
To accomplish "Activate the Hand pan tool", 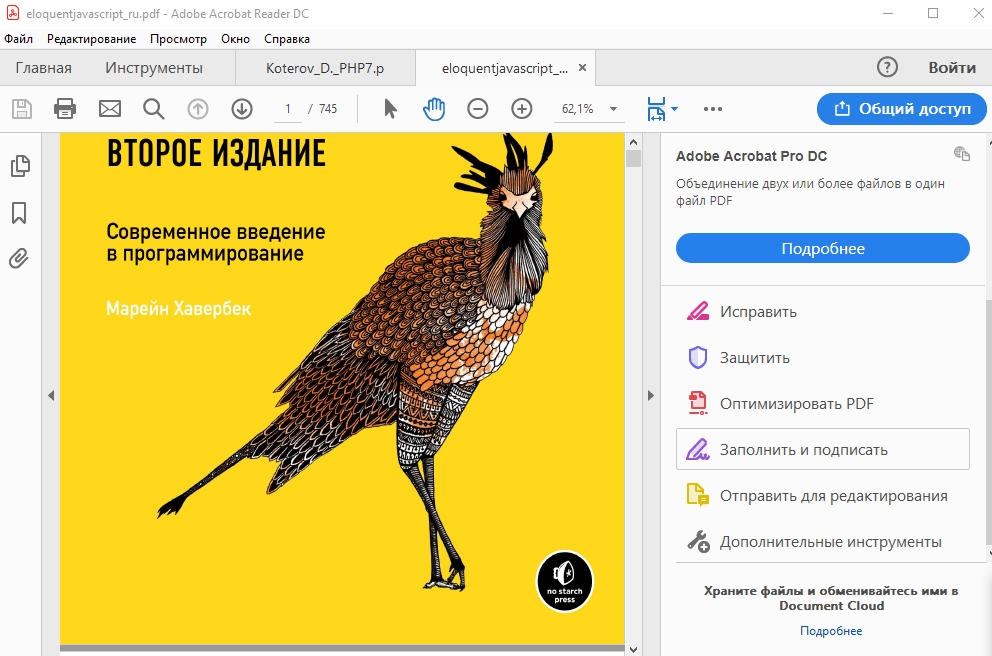I will coord(434,109).
